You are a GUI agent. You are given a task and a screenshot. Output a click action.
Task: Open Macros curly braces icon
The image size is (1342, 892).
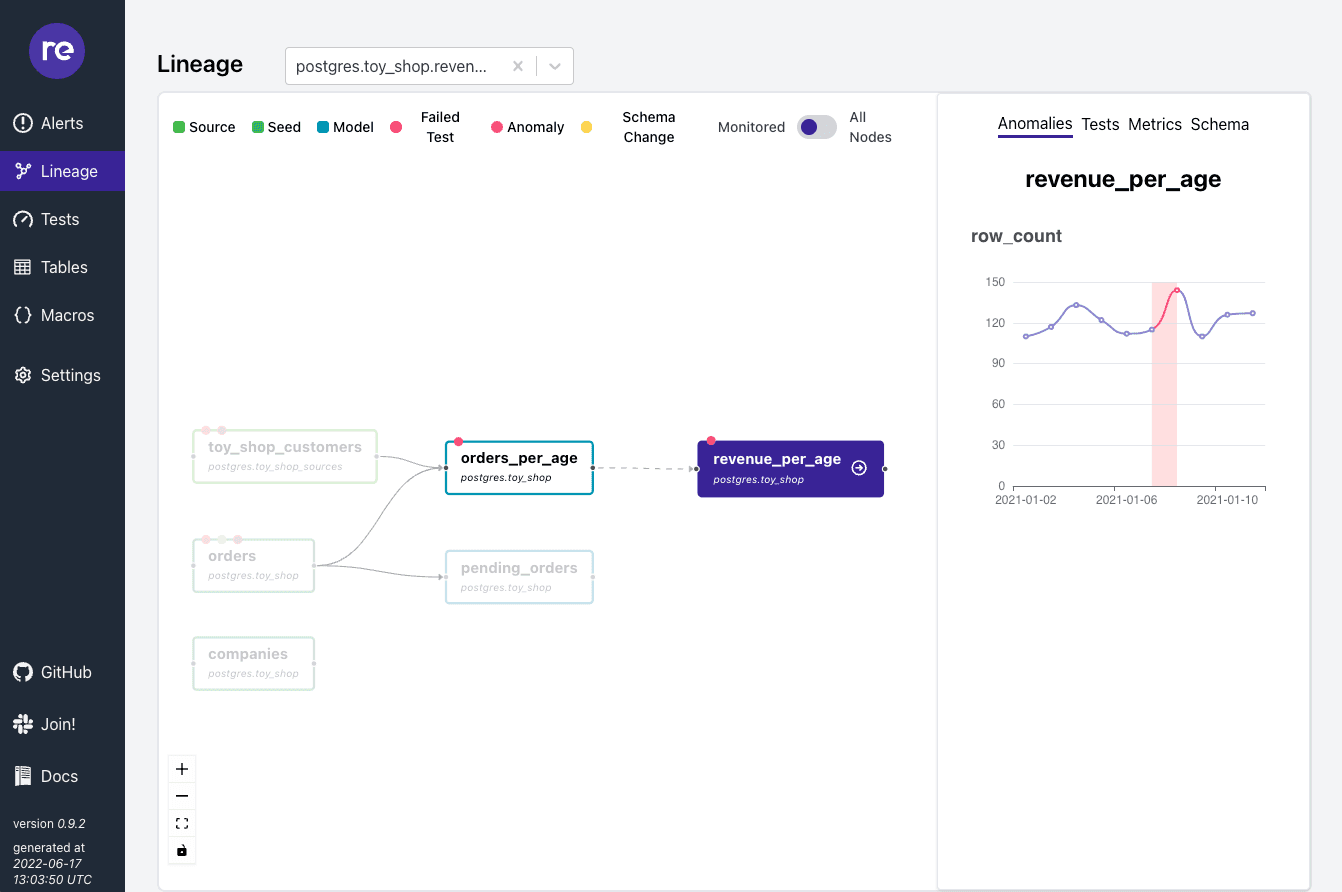(23, 315)
